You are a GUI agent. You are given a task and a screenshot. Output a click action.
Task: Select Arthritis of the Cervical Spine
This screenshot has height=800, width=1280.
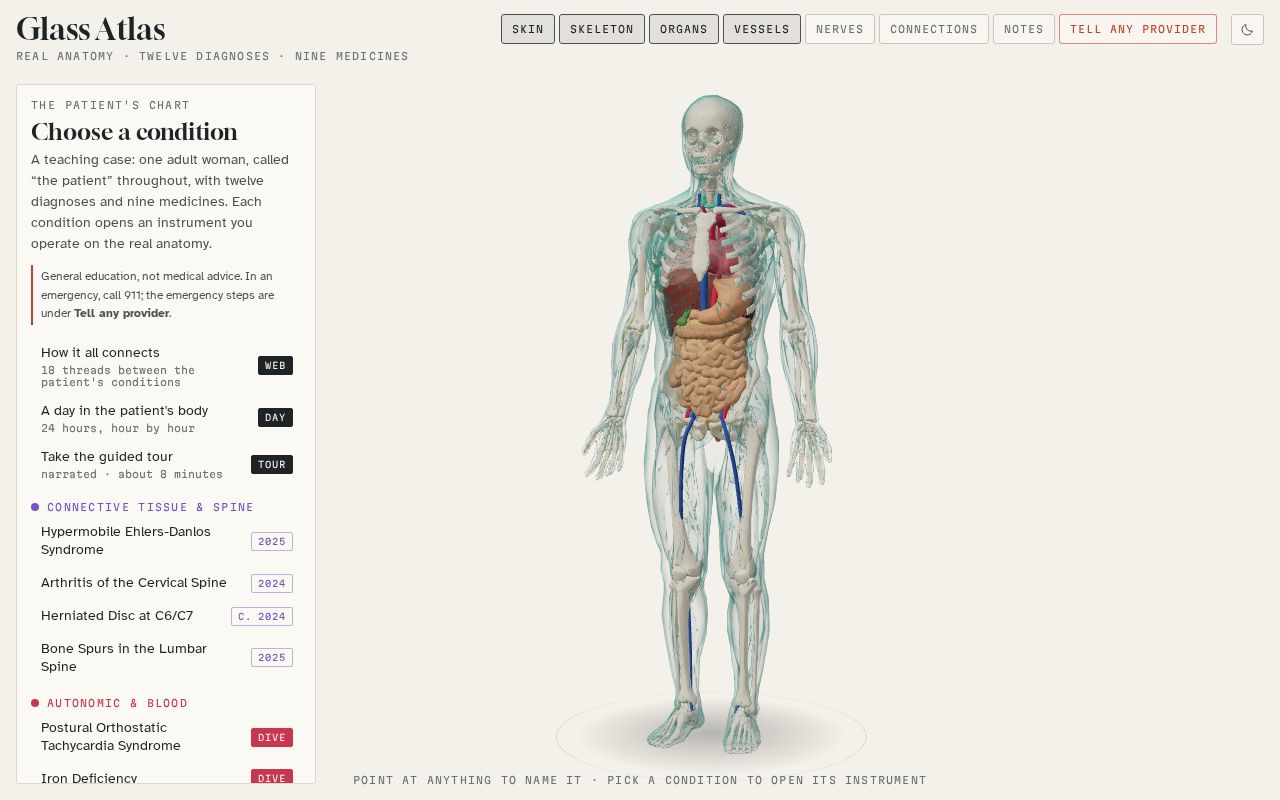tap(166, 583)
